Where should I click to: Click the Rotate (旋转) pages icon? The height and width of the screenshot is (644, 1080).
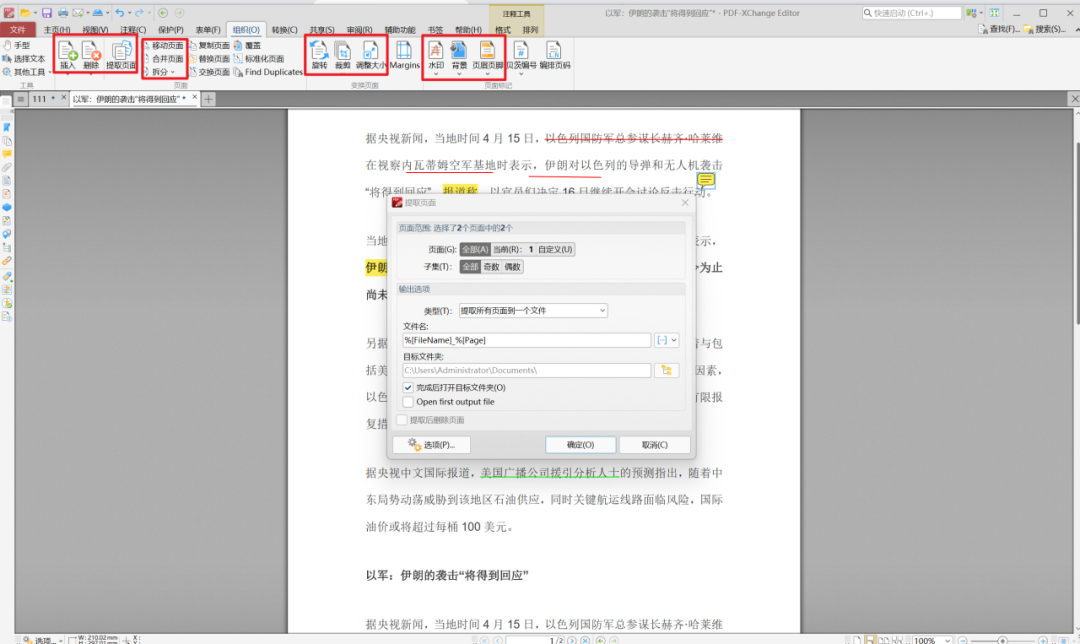click(x=319, y=54)
